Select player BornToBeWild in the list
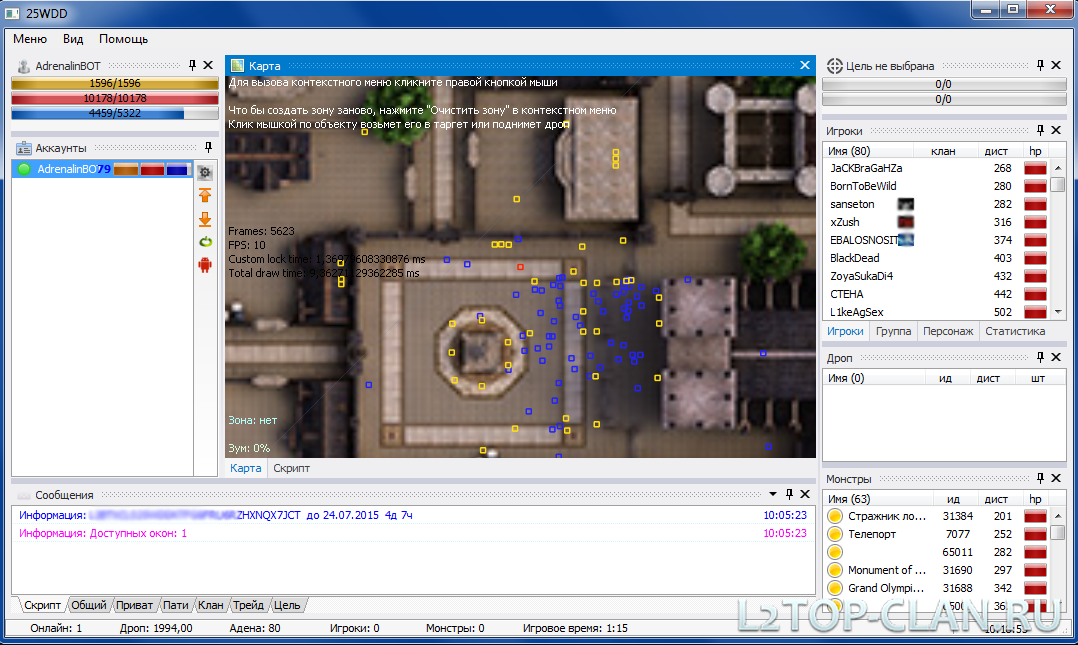This screenshot has width=1078, height=645. coord(936,186)
